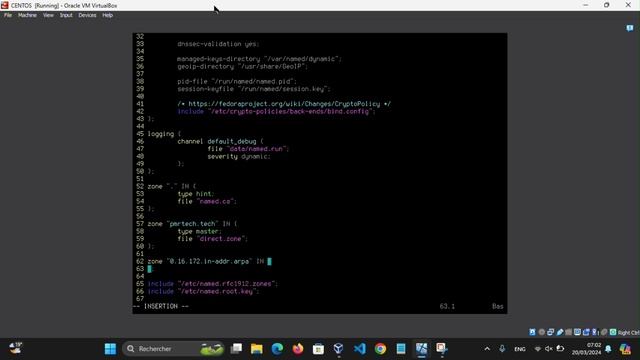Switch the ENG input language indicator

pos(520,349)
